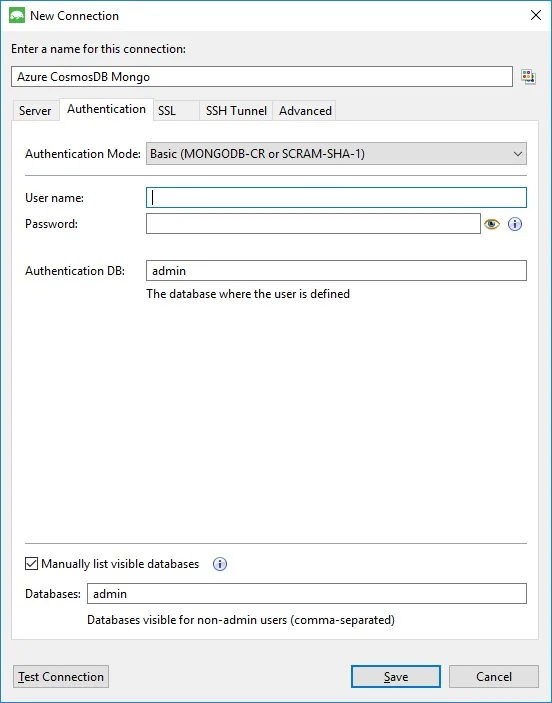This screenshot has width=552, height=703.
Task: Click 'The database where the user is defined' text
Action: point(248,294)
